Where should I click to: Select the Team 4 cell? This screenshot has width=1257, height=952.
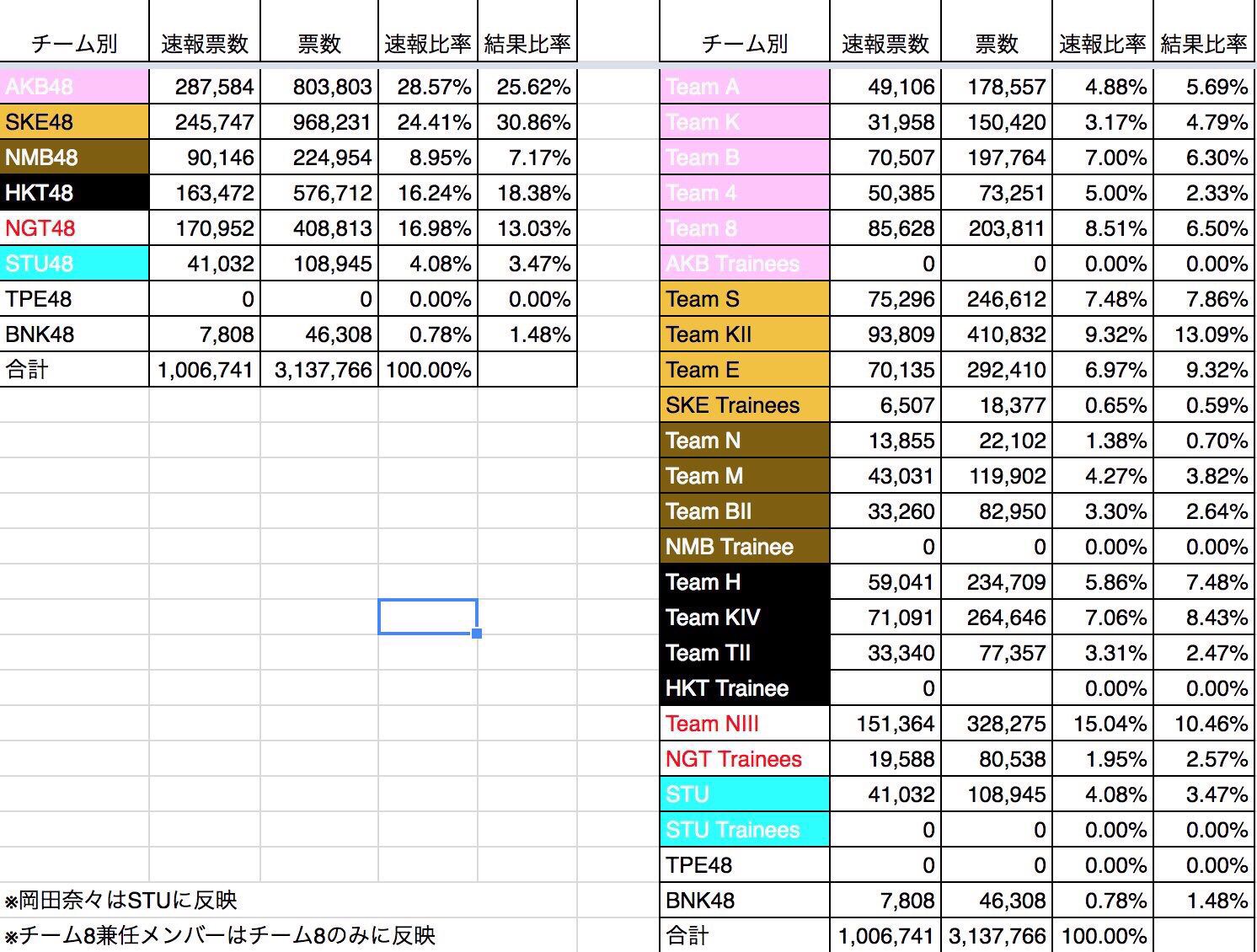coord(745,193)
